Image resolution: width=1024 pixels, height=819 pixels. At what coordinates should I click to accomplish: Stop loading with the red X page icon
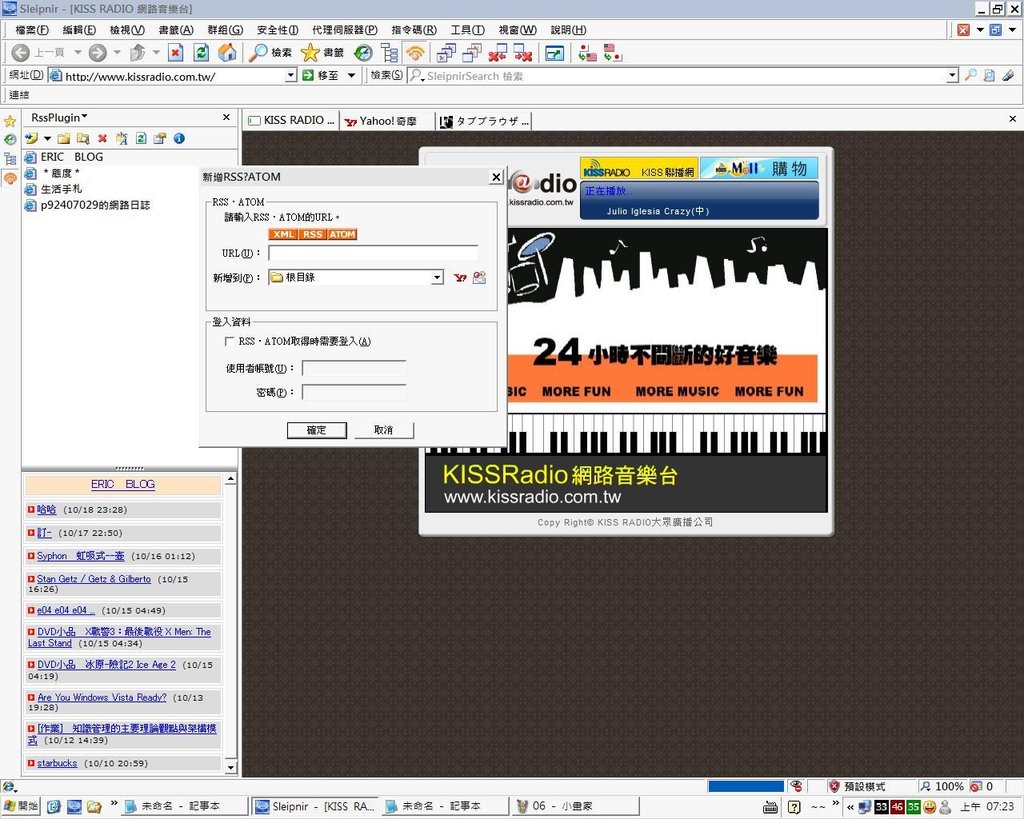tap(175, 53)
